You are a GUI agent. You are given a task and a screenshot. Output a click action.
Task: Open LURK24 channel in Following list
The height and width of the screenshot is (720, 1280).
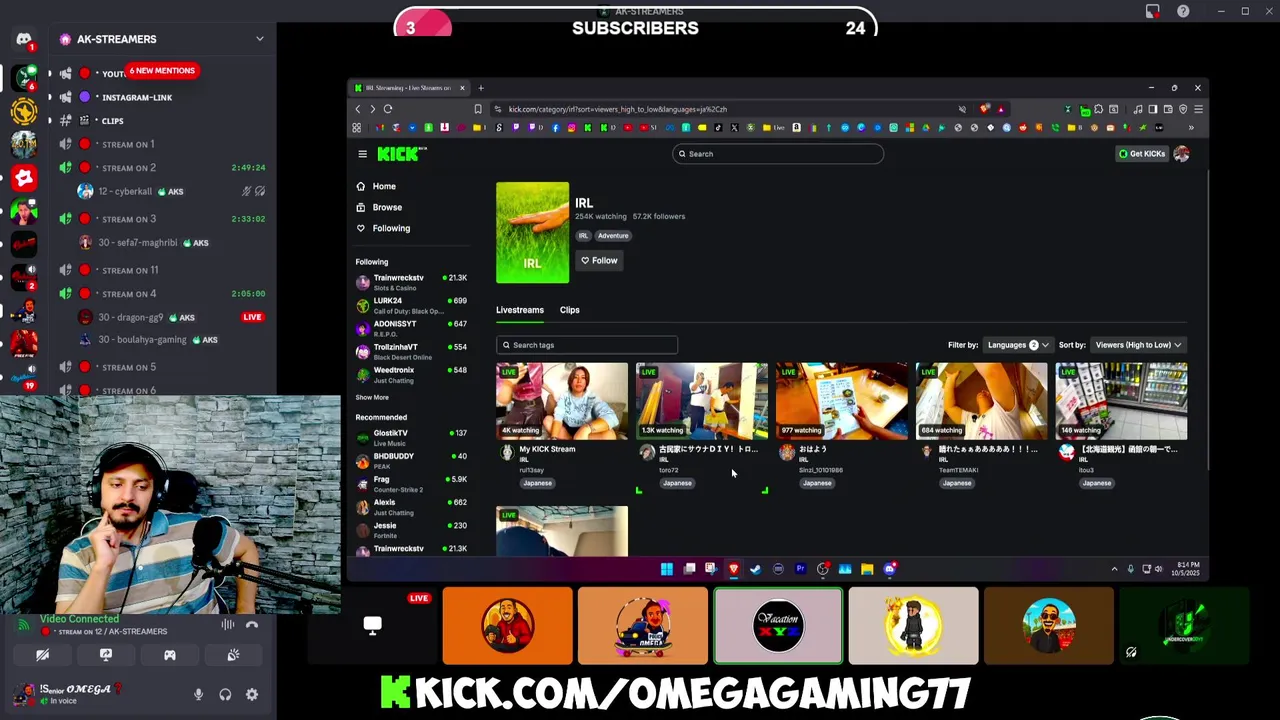[412, 304]
